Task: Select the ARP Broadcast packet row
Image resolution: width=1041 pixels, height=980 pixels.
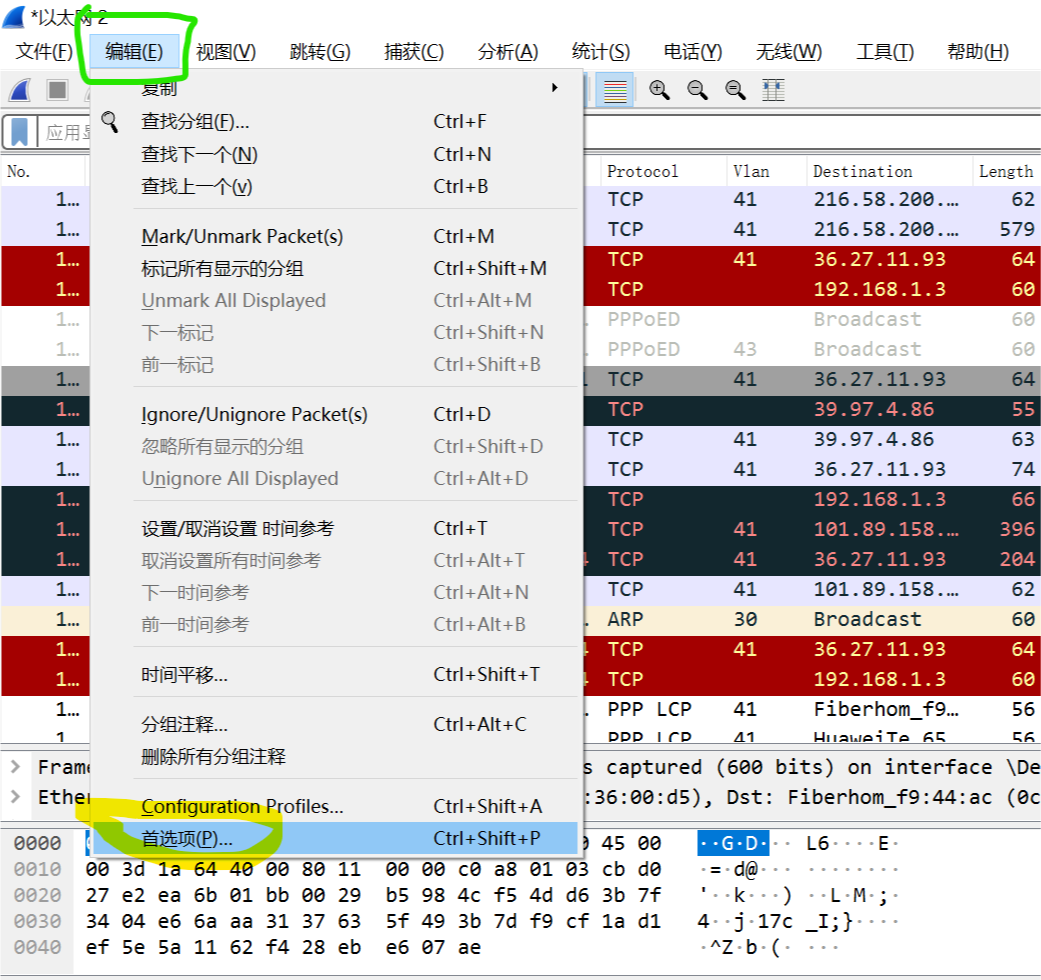Action: tap(700, 619)
